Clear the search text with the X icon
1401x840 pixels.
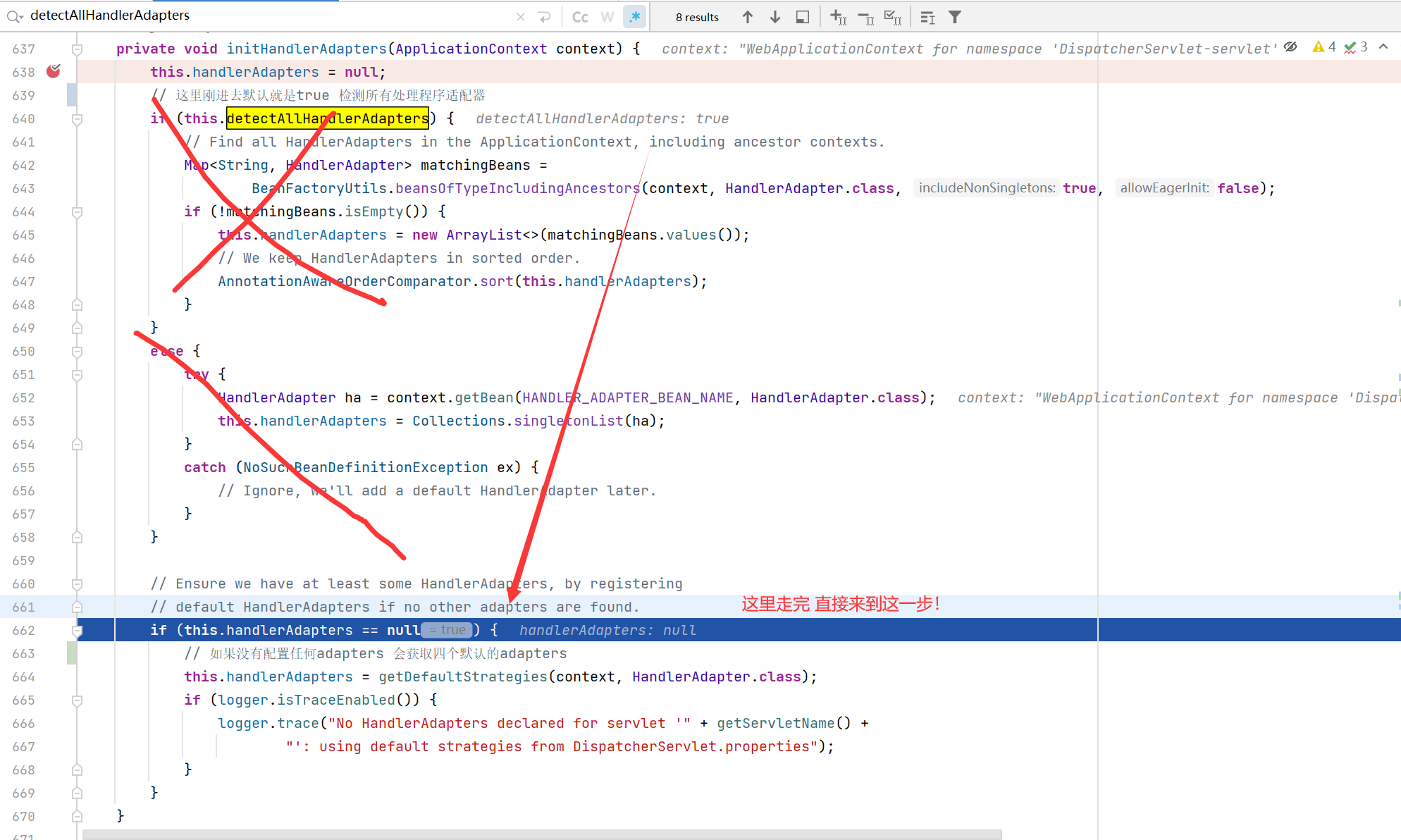521,17
